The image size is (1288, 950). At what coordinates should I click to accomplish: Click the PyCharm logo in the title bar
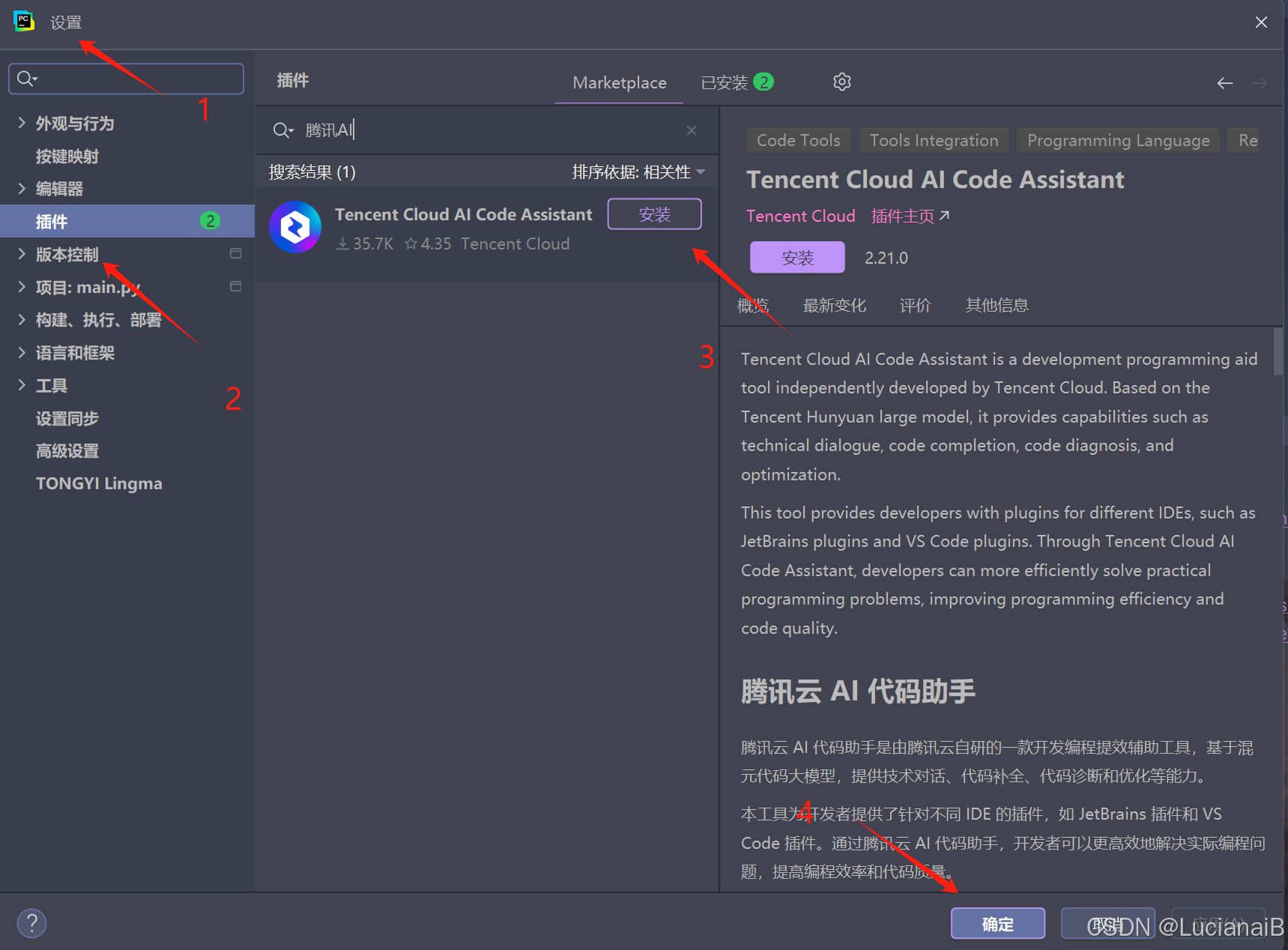pyautogui.click(x=24, y=21)
